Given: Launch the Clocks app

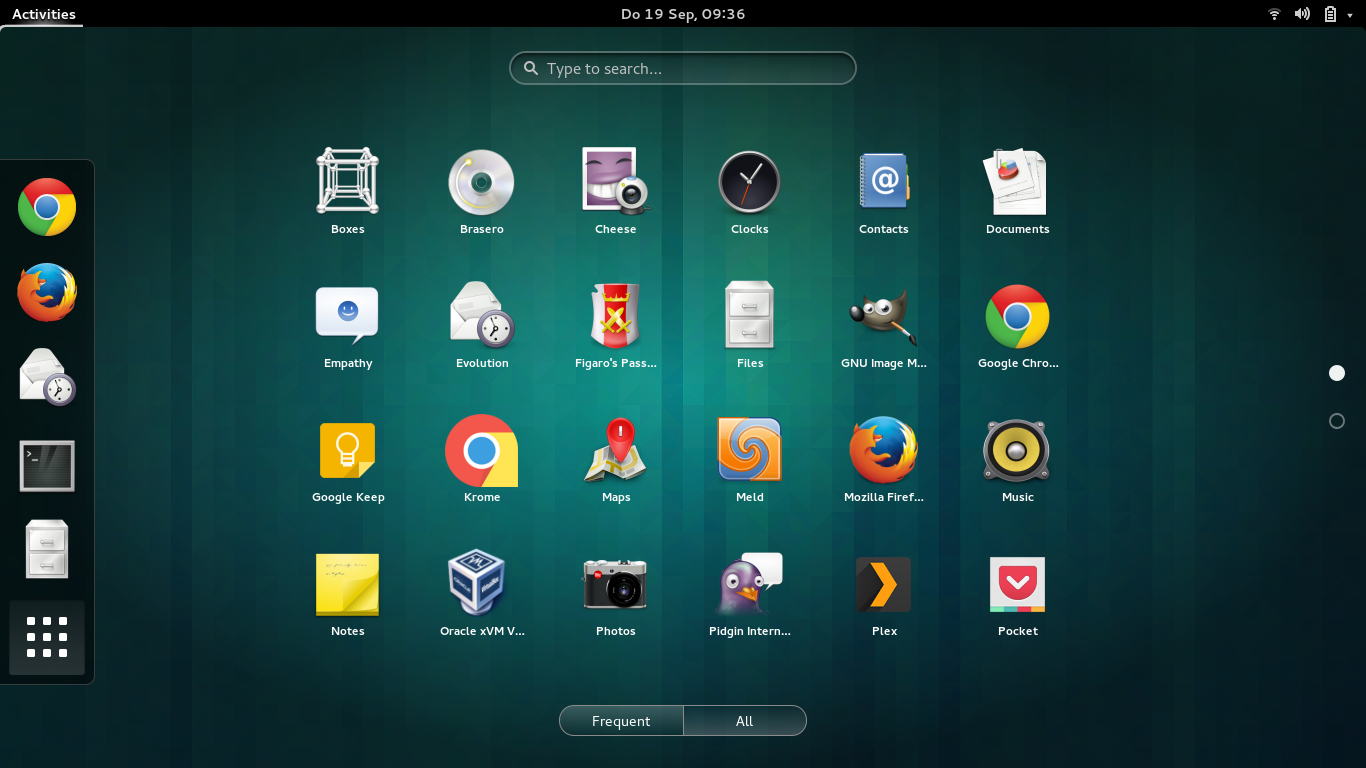Looking at the screenshot, I should point(749,182).
